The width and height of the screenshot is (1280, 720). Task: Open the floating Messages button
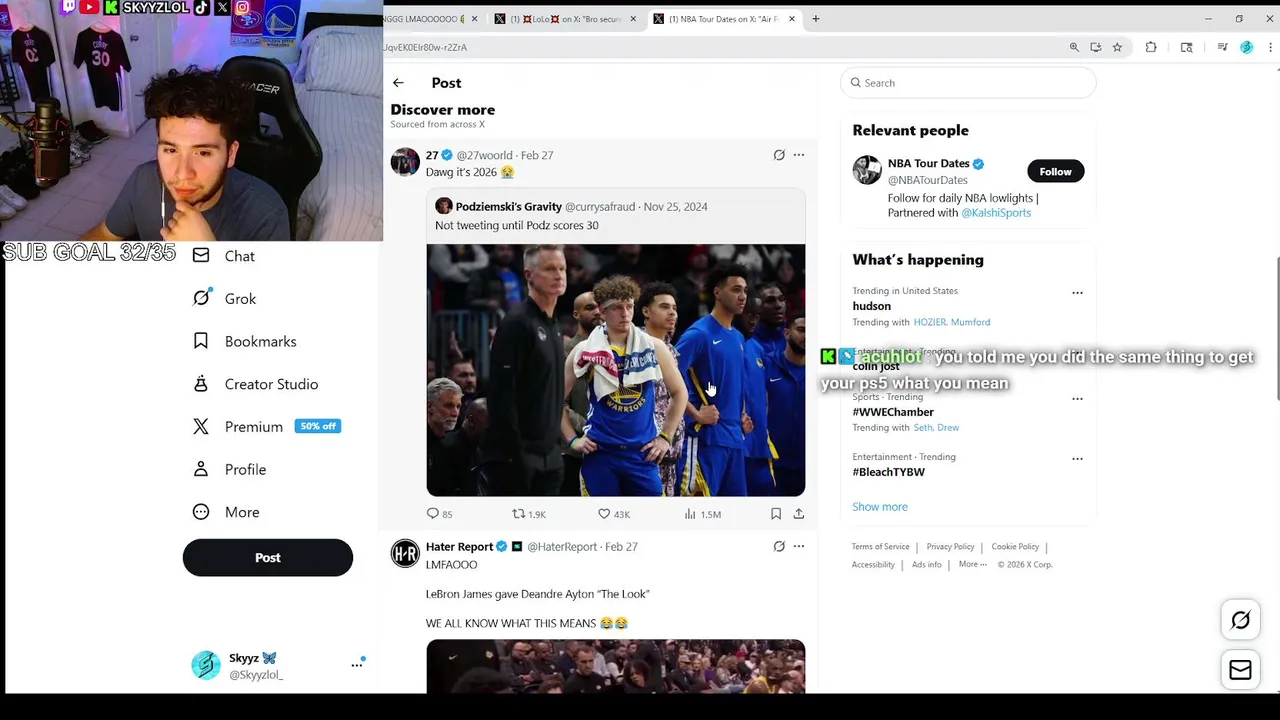coord(1240,671)
